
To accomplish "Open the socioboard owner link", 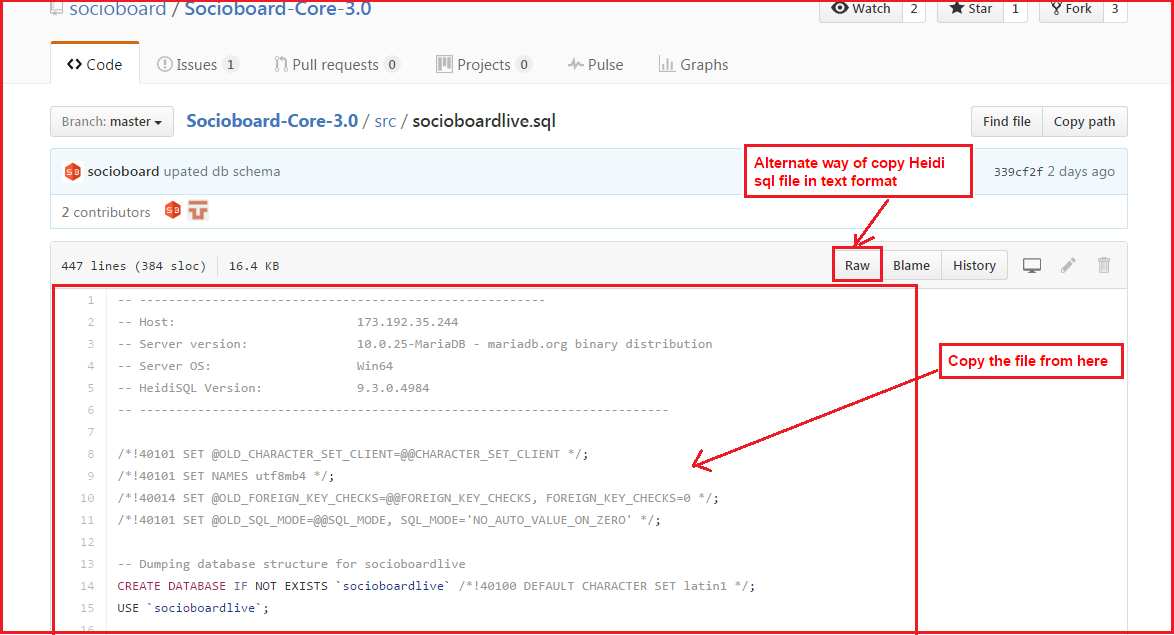I will coord(118,9).
